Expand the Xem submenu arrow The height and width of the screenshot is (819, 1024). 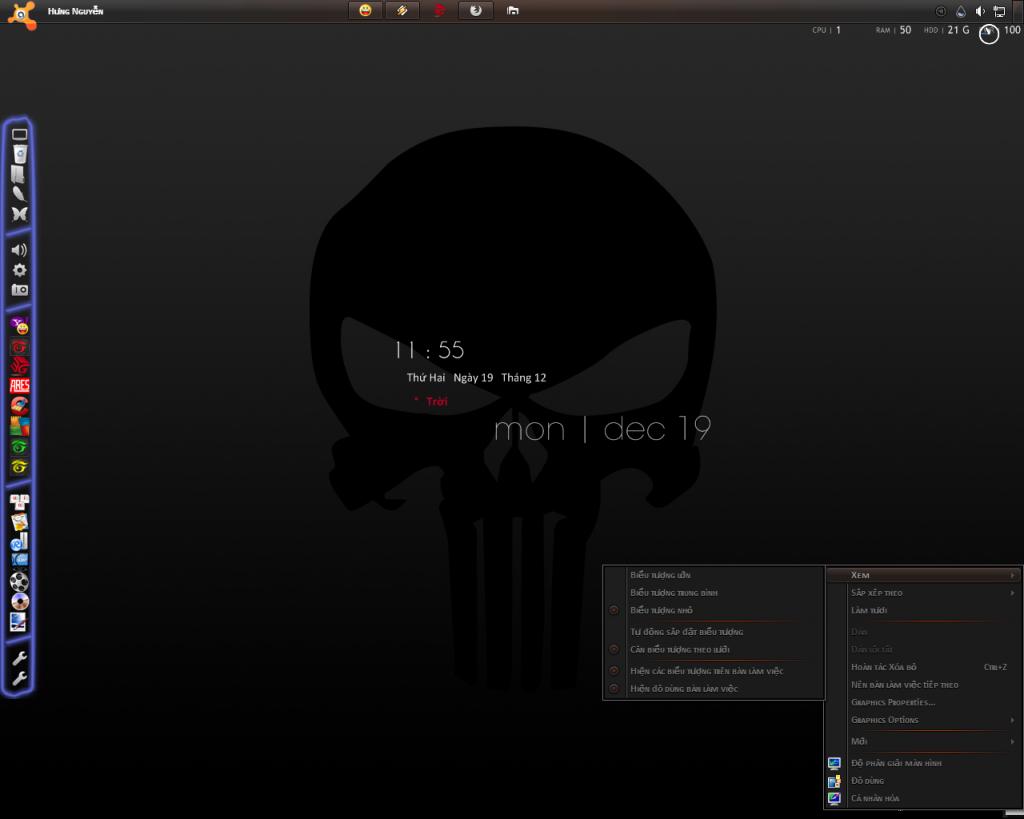click(x=1012, y=575)
